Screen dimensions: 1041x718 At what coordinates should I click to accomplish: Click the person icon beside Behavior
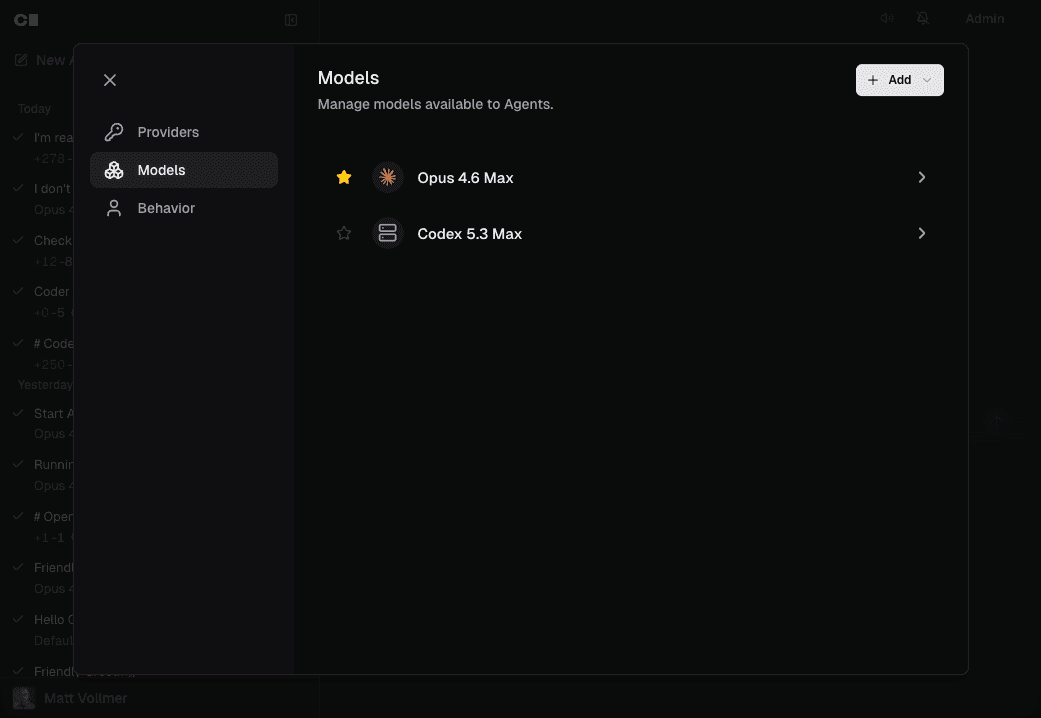click(x=114, y=208)
